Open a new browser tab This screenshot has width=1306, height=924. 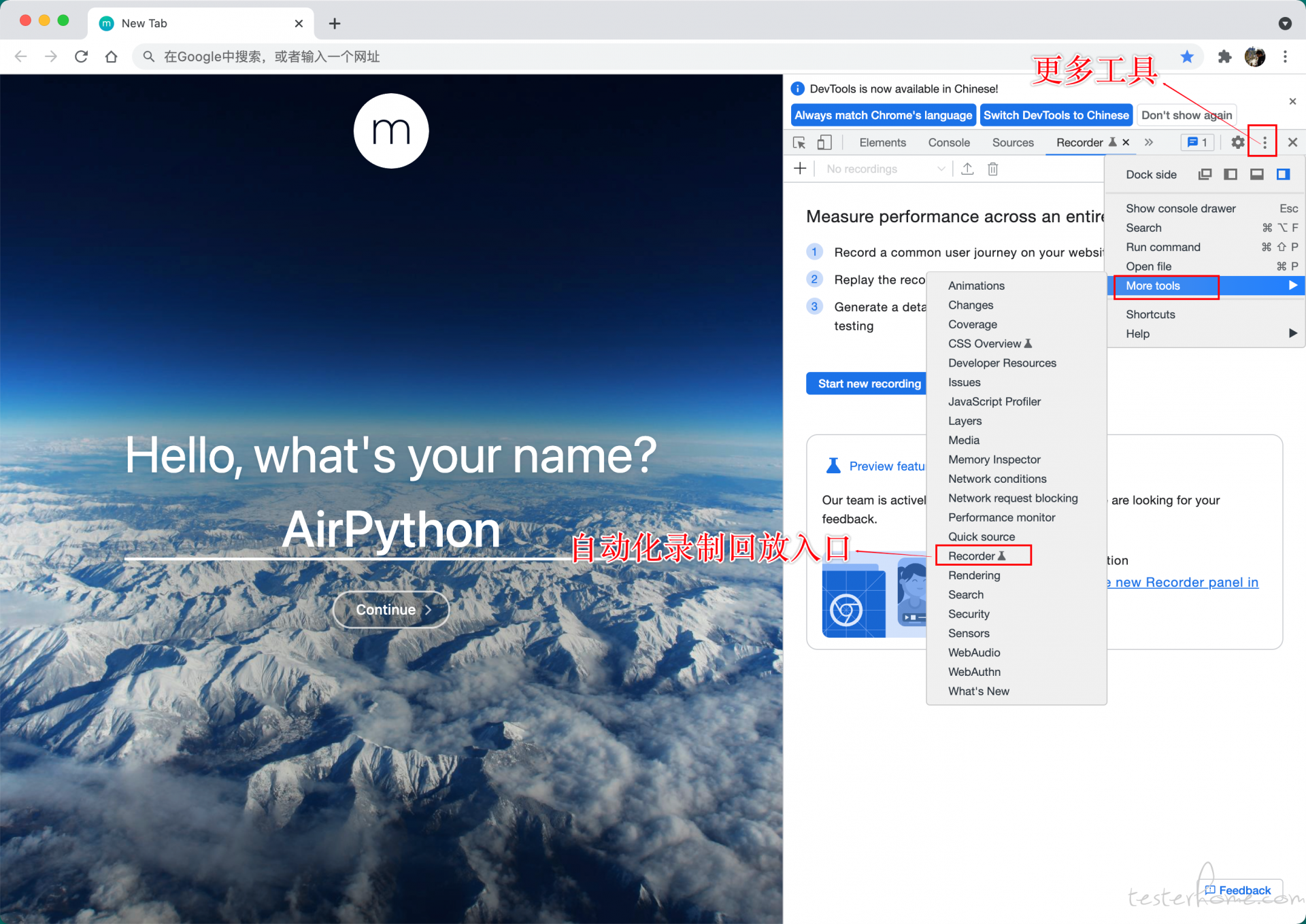pos(335,24)
